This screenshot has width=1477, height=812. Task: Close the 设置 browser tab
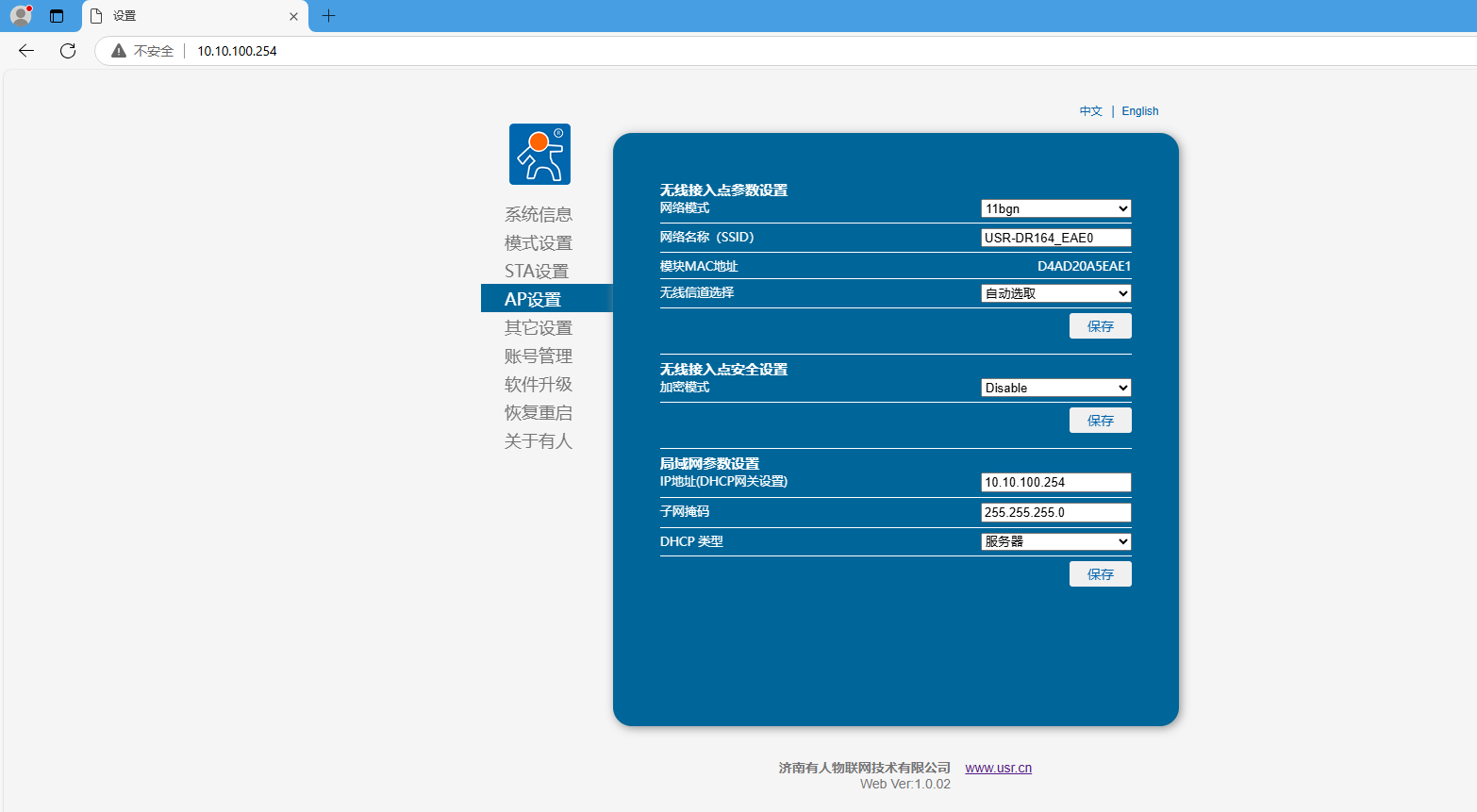click(293, 16)
